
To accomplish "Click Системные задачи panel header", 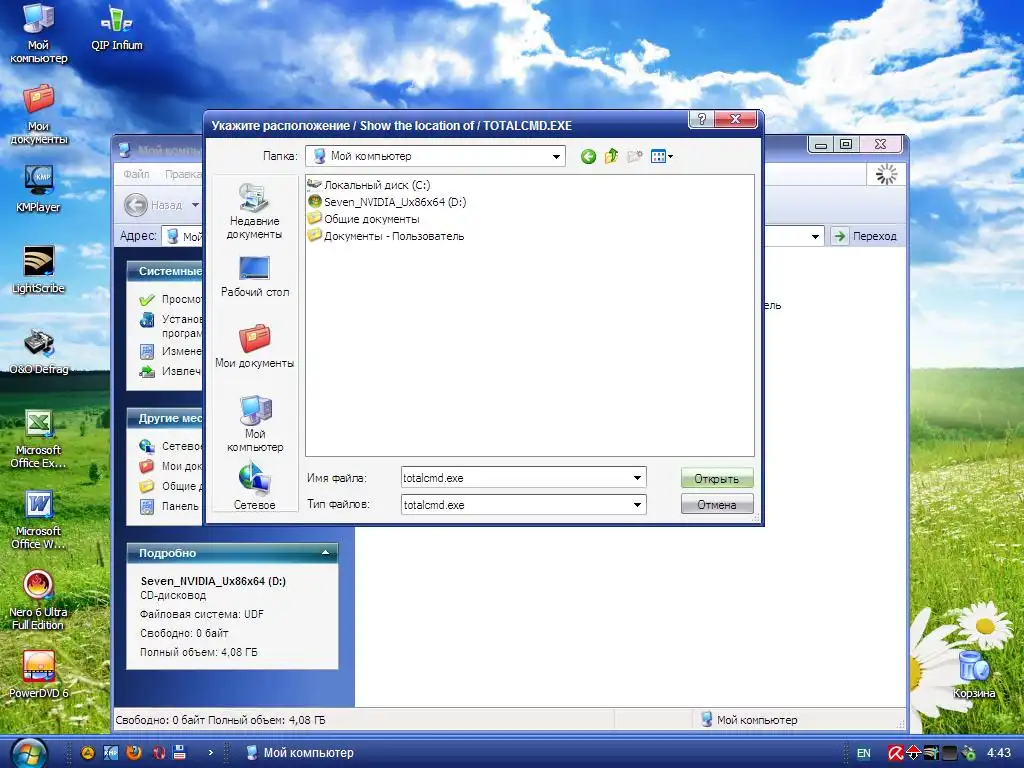I will 165,271.
